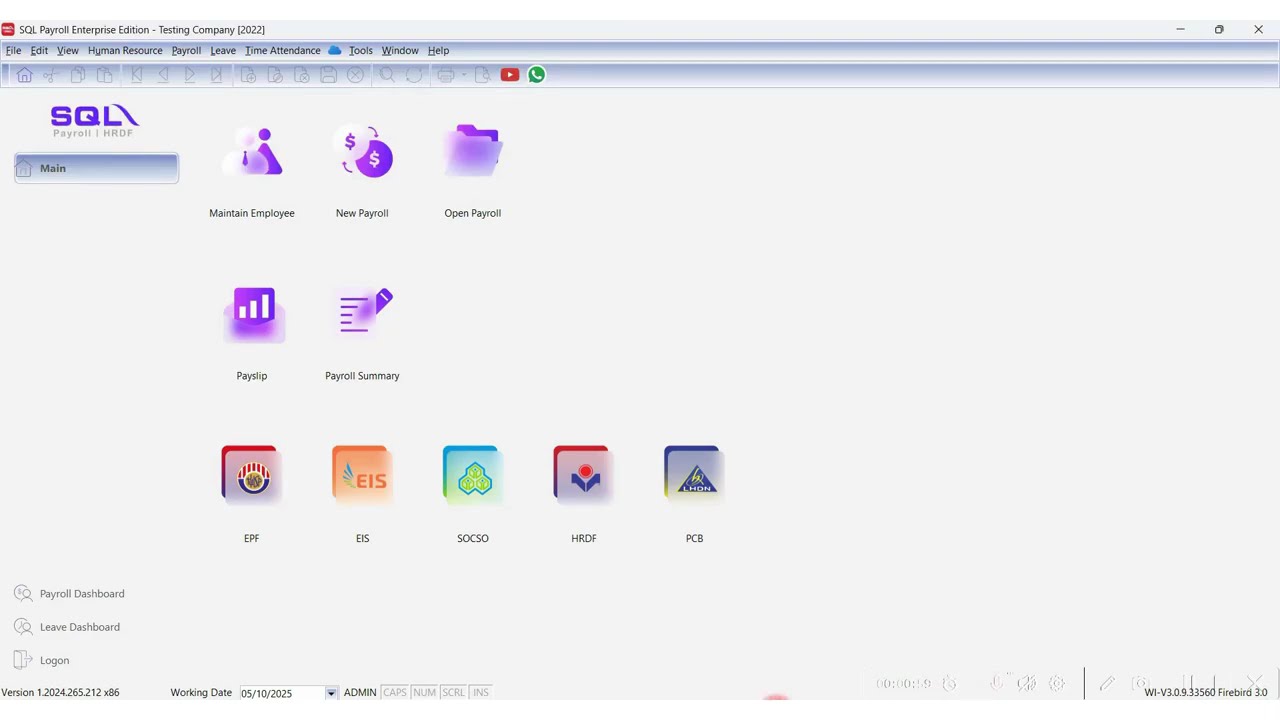Expand the Print dropdown arrow
1280x720 pixels.
click(x=463, y=75)
